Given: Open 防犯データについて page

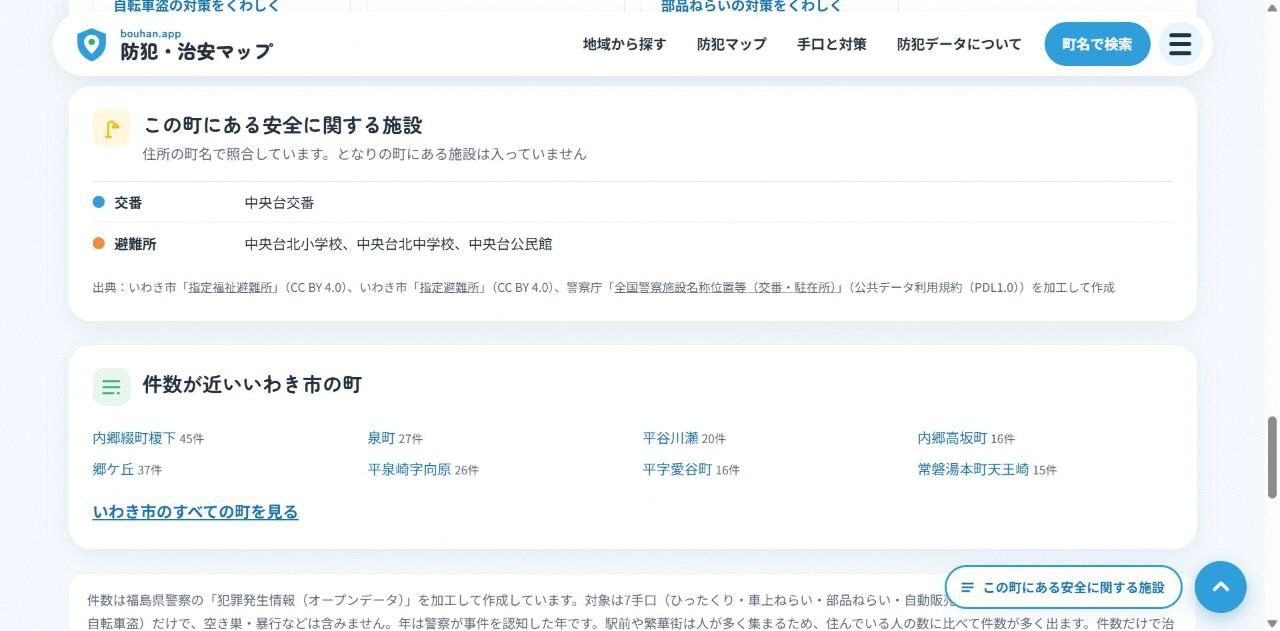Looking at the screenshot, I should click(959, 44).
